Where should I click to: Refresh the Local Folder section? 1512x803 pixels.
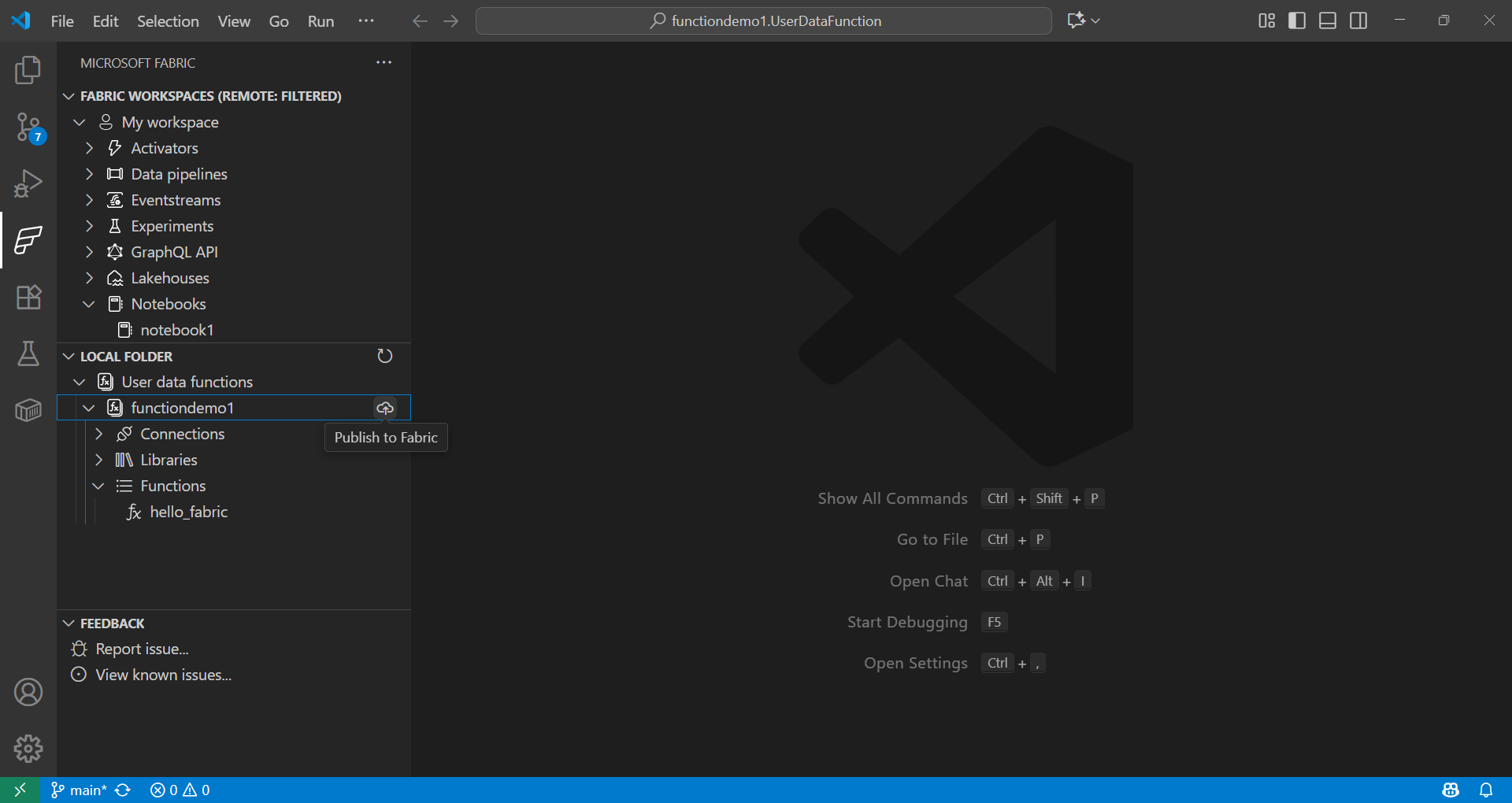tap(385, 356)
